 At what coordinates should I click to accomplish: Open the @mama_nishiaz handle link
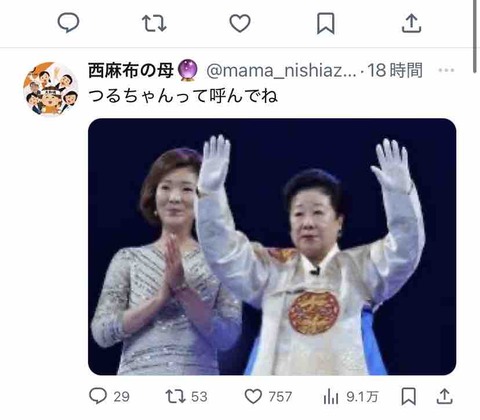[x=281, y=71]
